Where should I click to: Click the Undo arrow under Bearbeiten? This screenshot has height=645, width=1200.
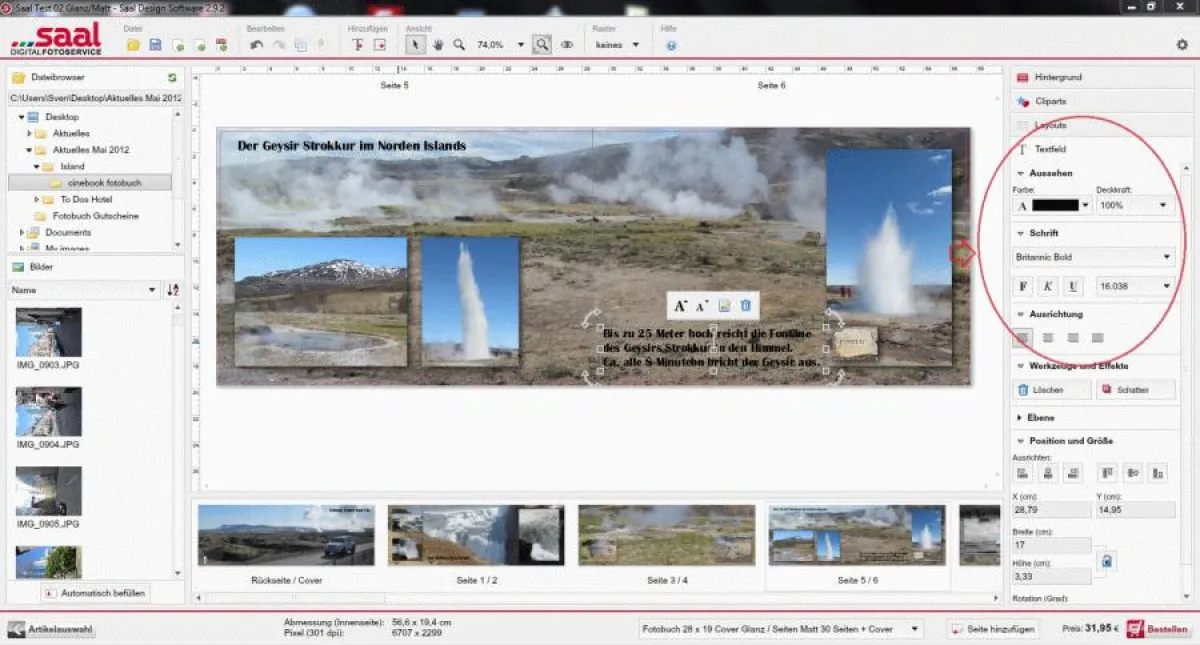pos(258,44)
